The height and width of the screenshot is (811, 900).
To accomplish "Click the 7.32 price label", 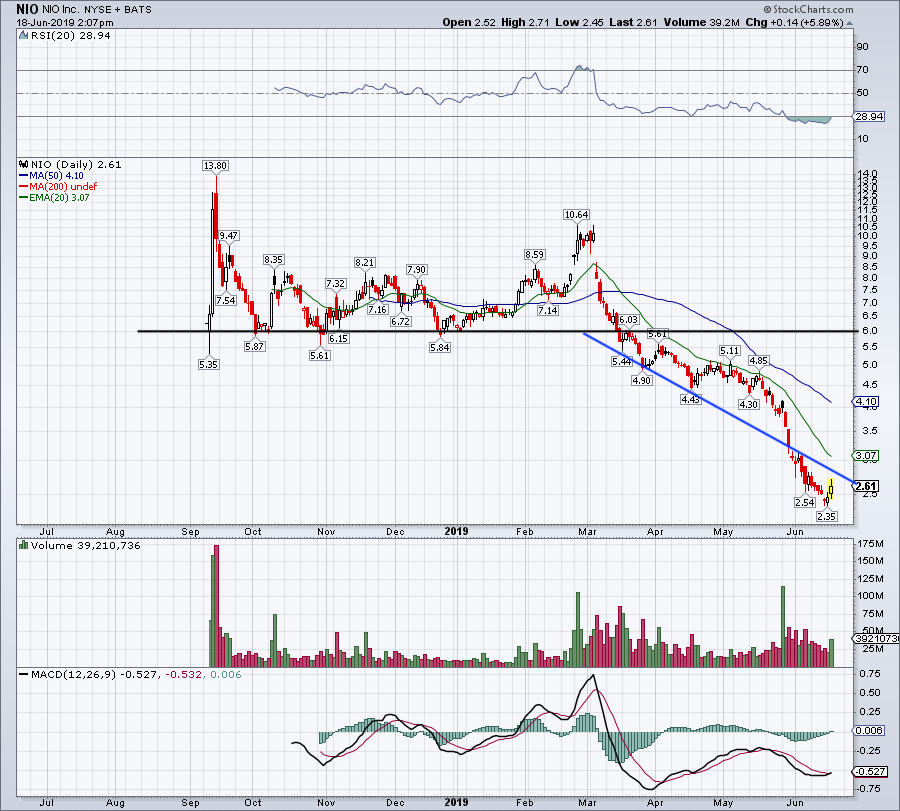I will pyautogui.click(x=335, y=284).
